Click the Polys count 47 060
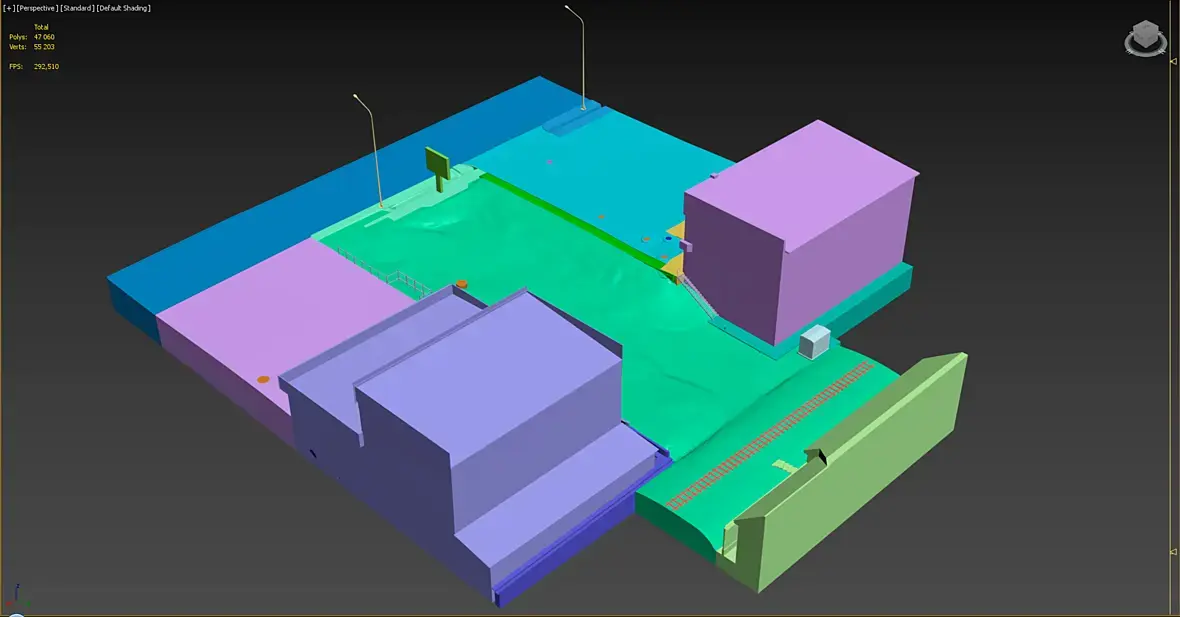Image resolution: width=1180 pixels, height=617 pixels. 44,37
